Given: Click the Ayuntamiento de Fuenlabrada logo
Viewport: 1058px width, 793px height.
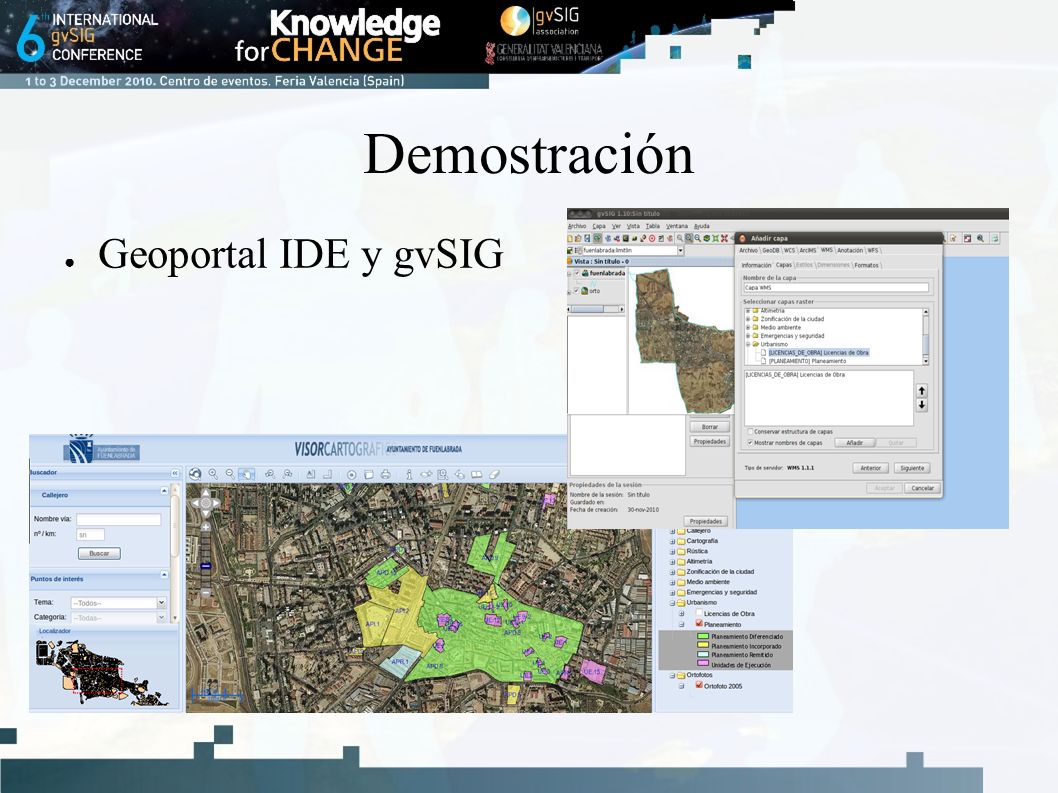Looking at the screenshot, I should point(101,450).
